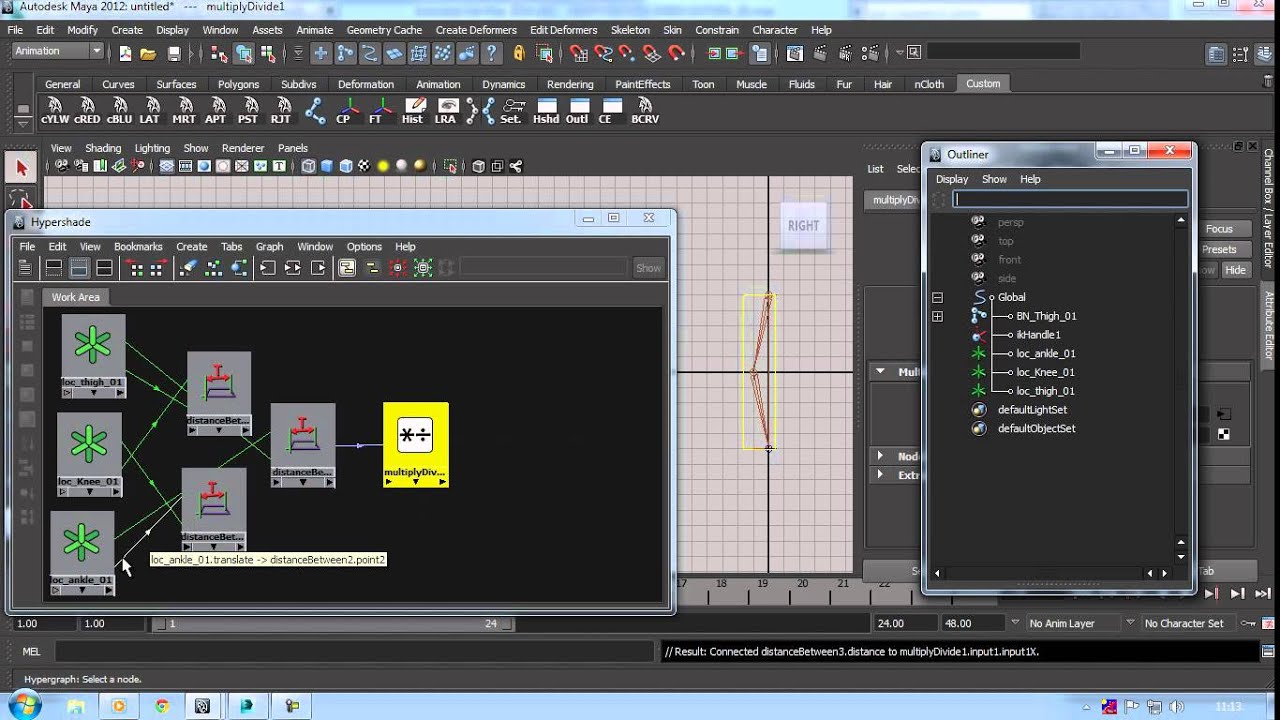The width and height of the screenshot is (1280, 720).
Task: Click Hypershade input connections icon
Action: click(x=267, y=268)
